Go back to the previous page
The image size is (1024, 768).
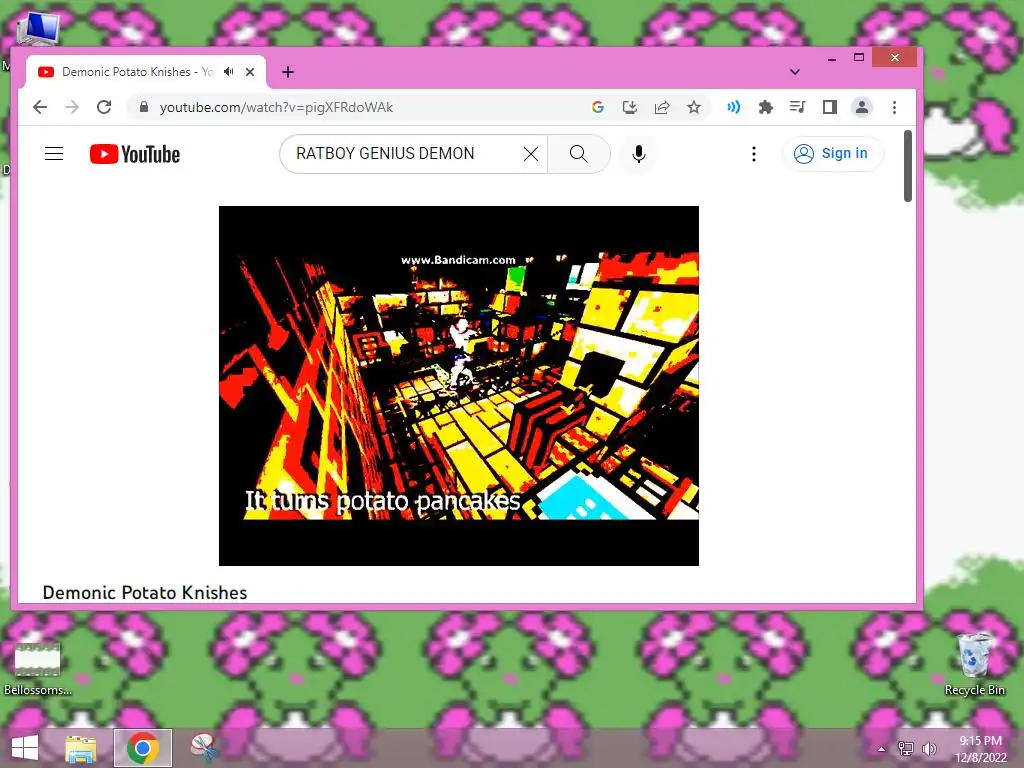tap(40, 107)
